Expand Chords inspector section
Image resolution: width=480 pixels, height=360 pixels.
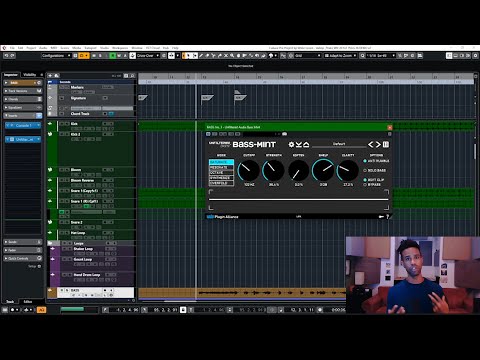(23, 99)
